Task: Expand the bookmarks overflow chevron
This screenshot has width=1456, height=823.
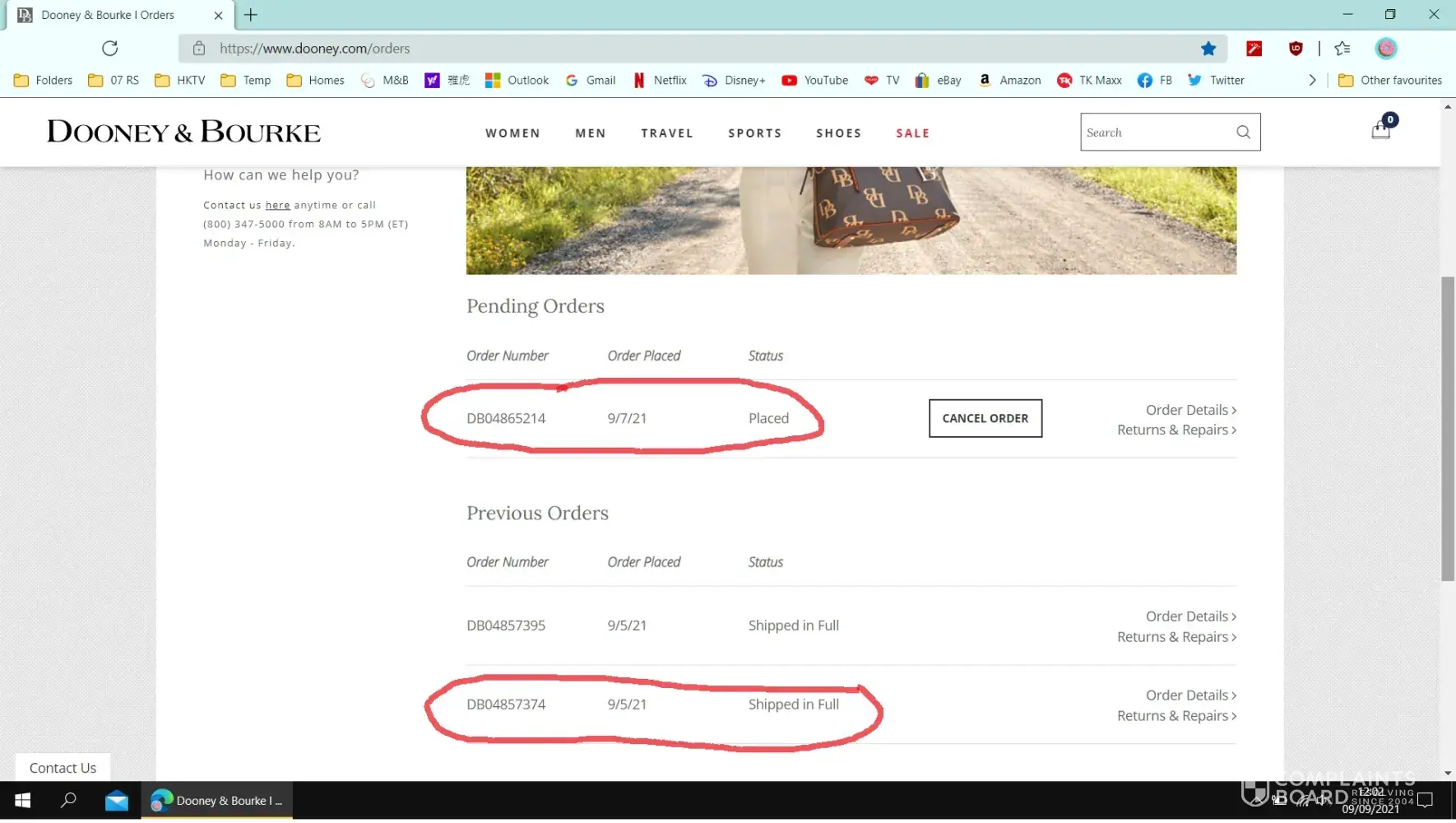Action: click(x=1312, y=80)
